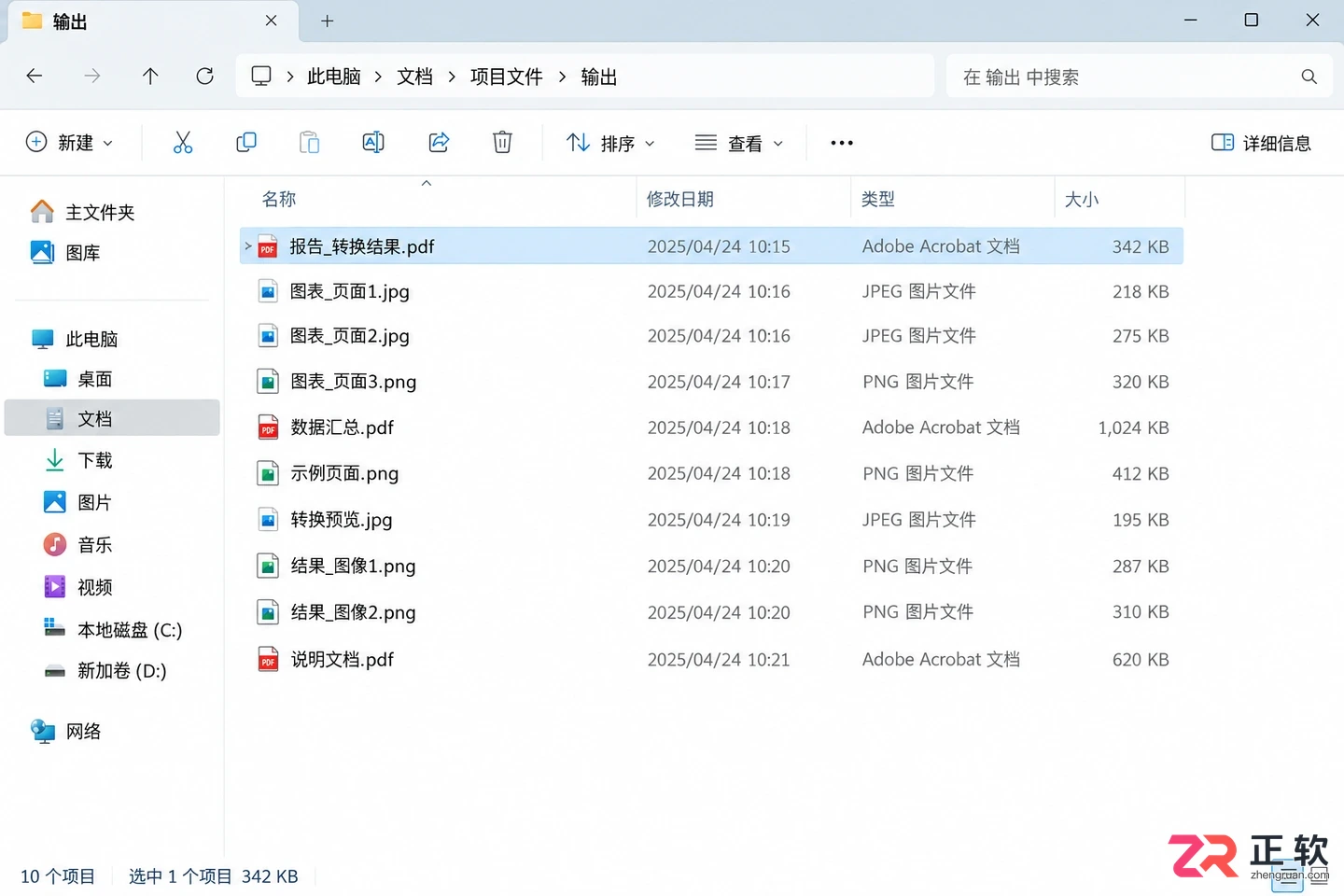Go forward with the right arrow

click(x=92, y=77)
